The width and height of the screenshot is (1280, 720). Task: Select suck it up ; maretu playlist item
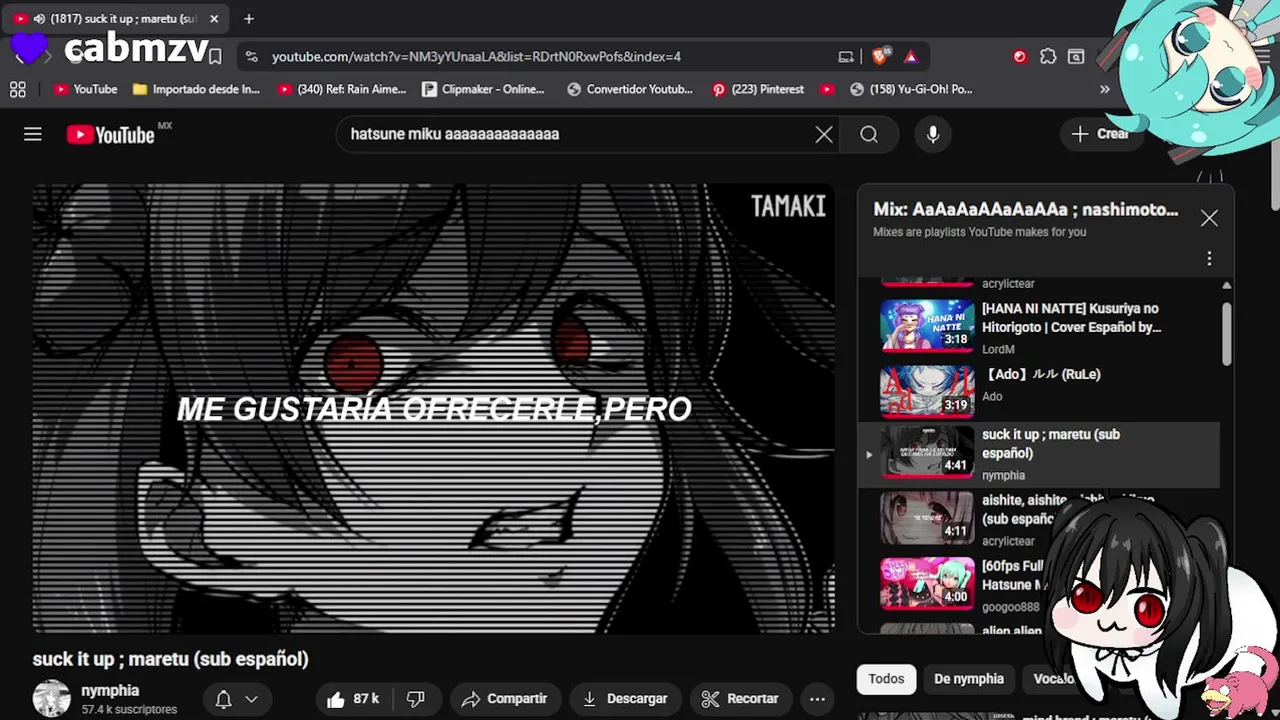tap(1040, 454)
